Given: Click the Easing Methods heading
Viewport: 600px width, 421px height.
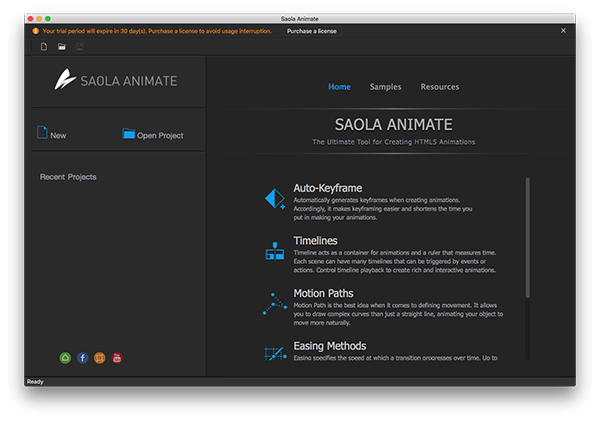Looking at the screenshot, I should 329,346.
